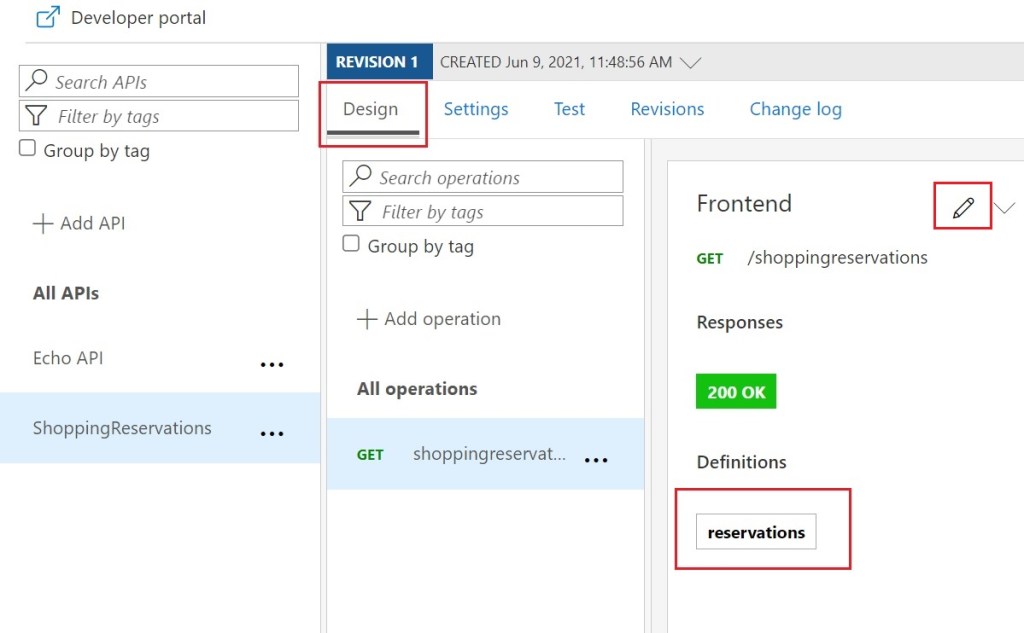Image resolution: width=1024 pixels, height=633 pixels.
Task: Click the plus icon next to Add operation
Action: pos(367,319)
